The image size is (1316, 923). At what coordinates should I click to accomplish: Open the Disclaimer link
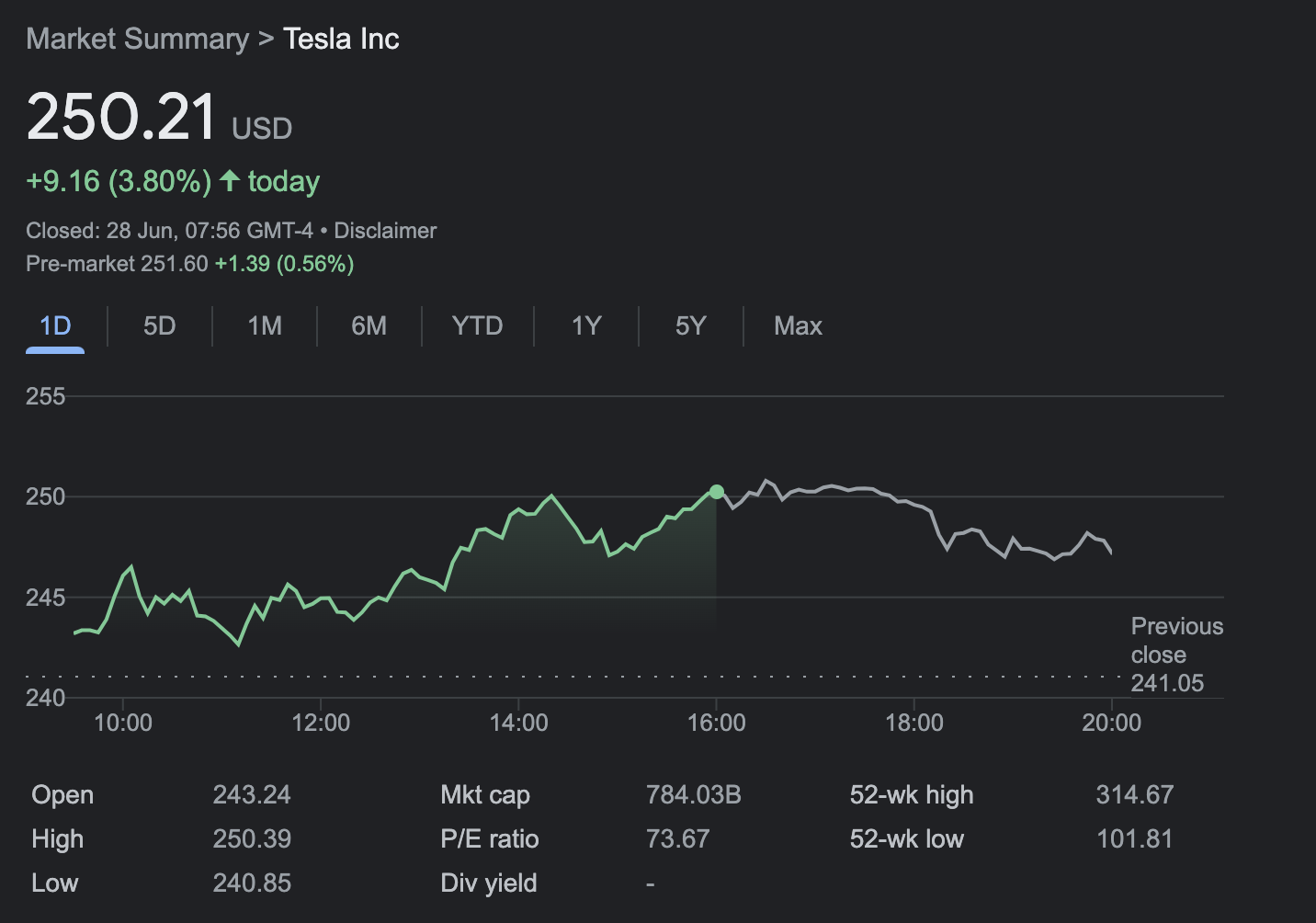(385, 231)
